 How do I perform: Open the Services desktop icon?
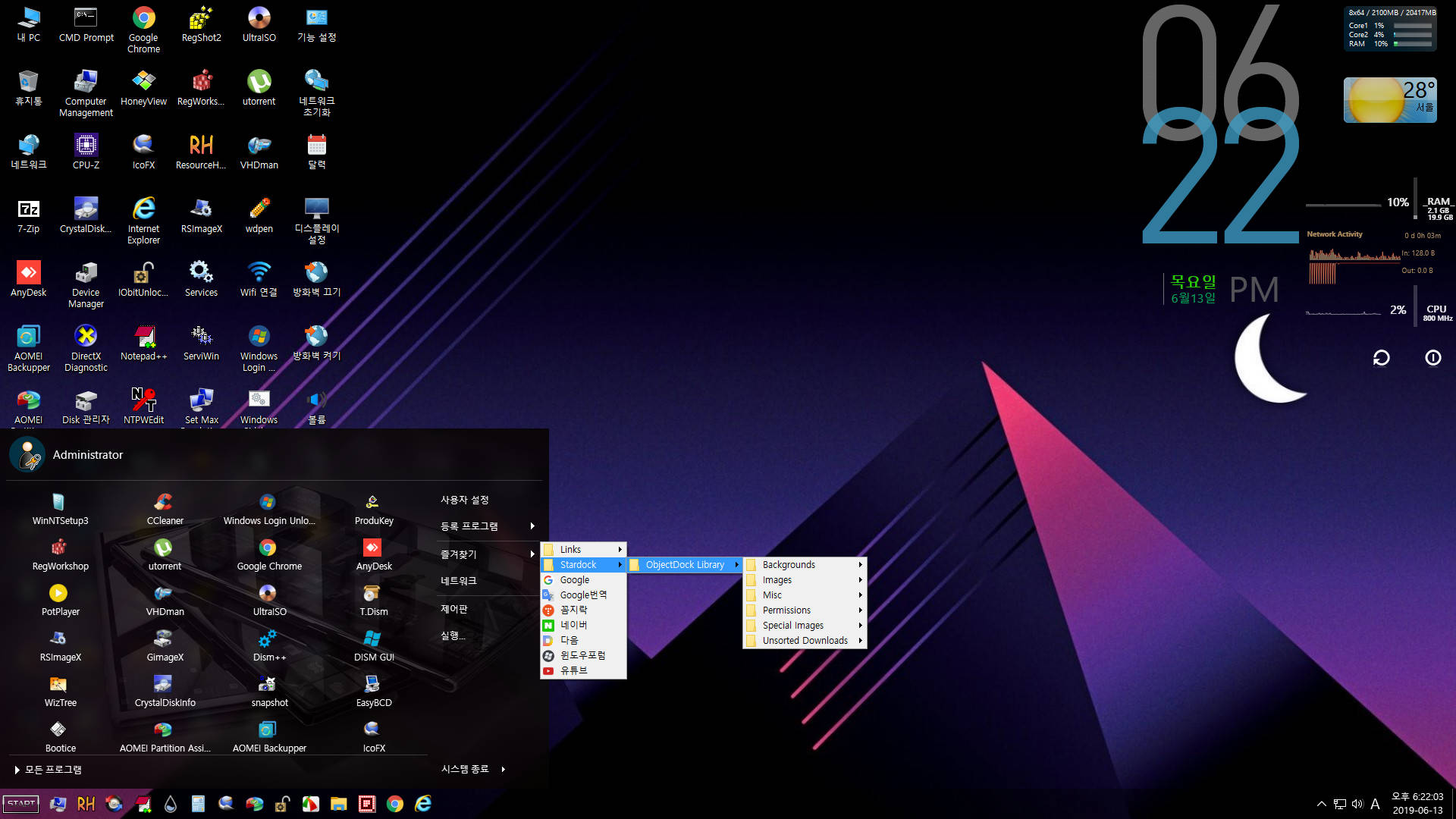tap(201, 279)
